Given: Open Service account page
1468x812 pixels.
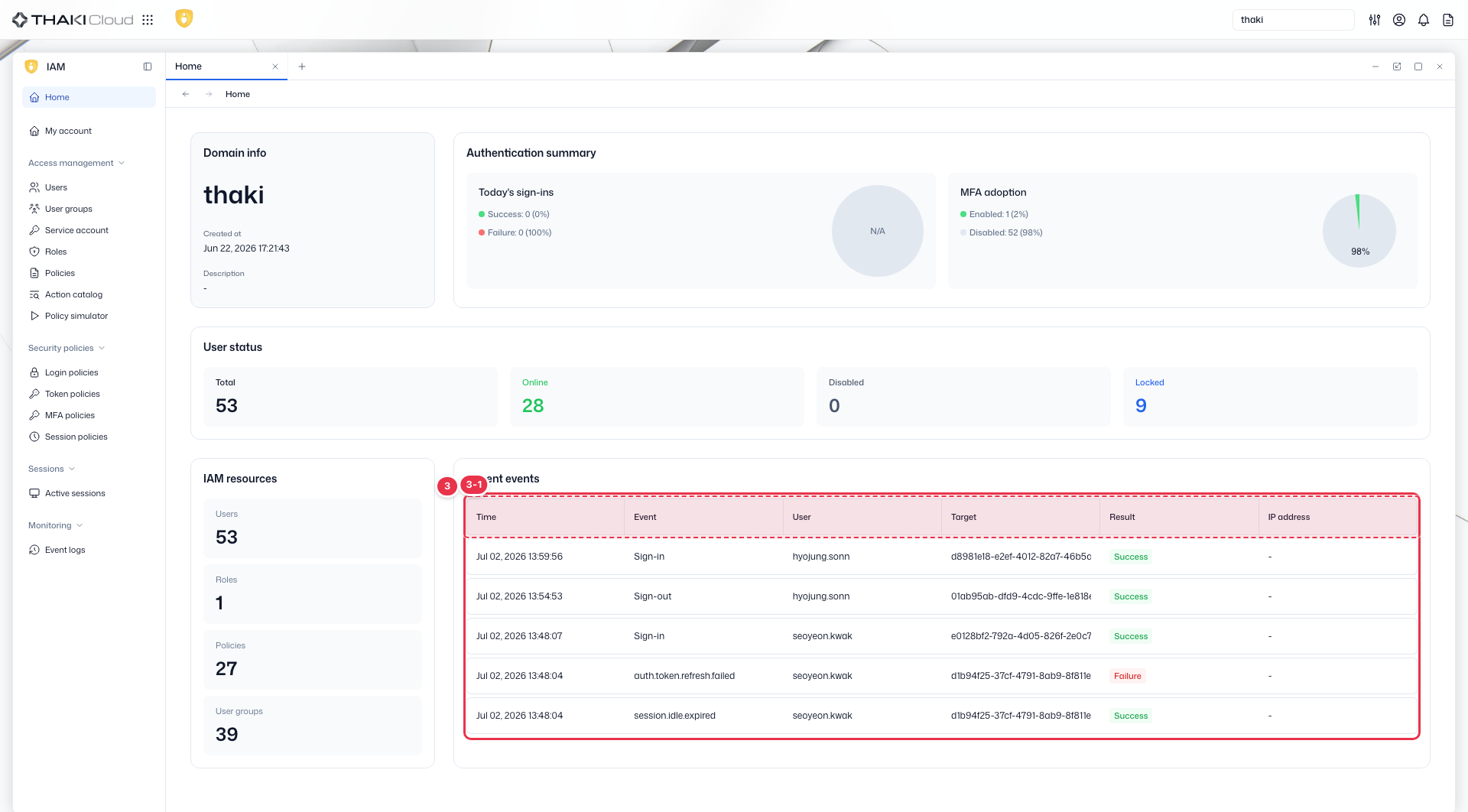Looking at the screenshot, I should tap(89, 230).
